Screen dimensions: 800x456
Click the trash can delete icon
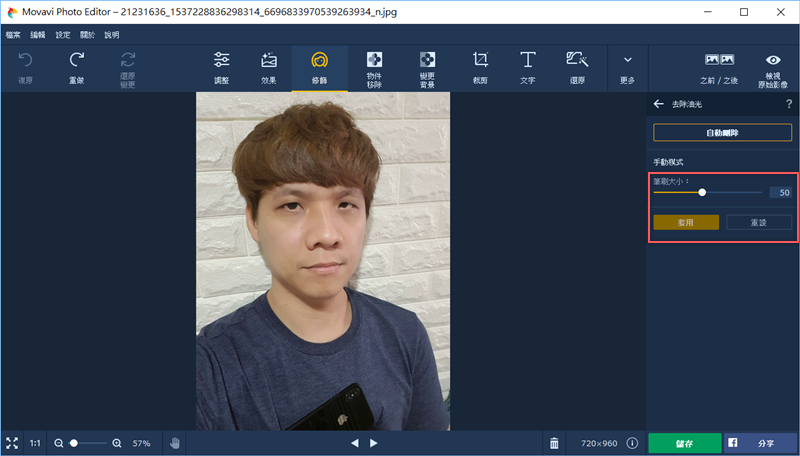coord(554,443)
